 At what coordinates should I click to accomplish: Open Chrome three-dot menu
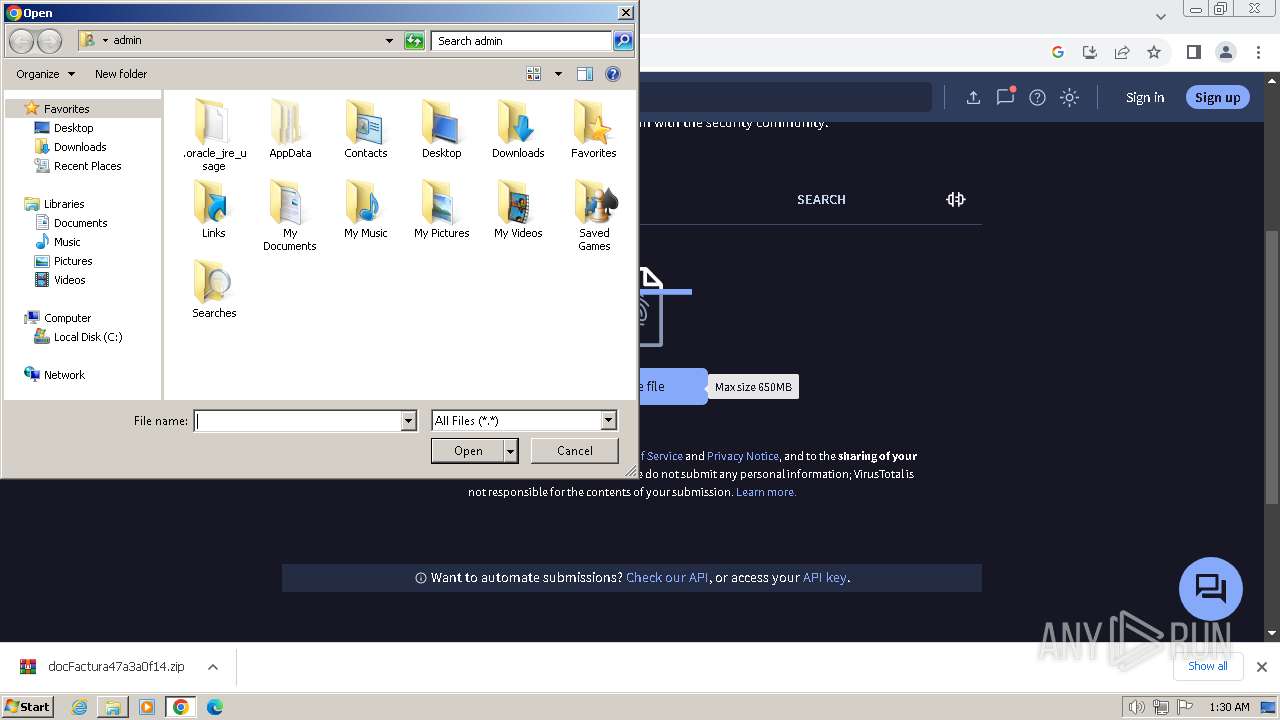[1257, 52]
